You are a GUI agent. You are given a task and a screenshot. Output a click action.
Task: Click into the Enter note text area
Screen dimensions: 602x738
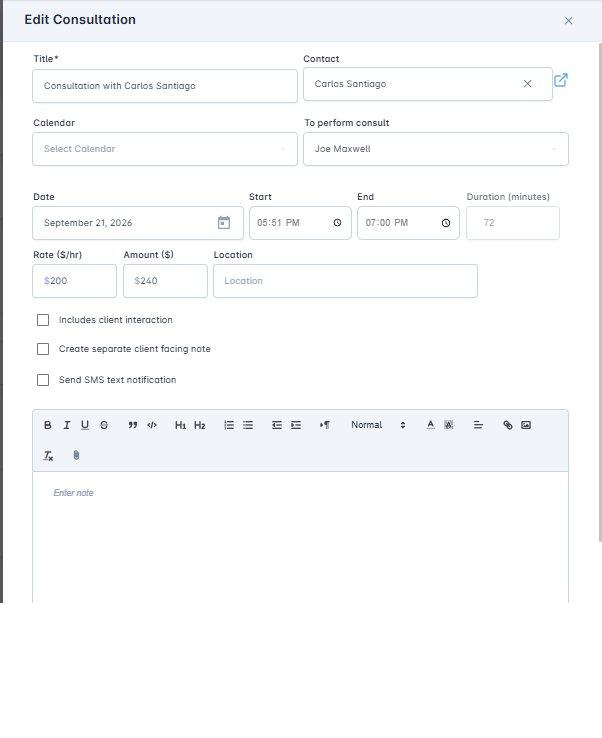pyautogui.click(x=300, y=537)
